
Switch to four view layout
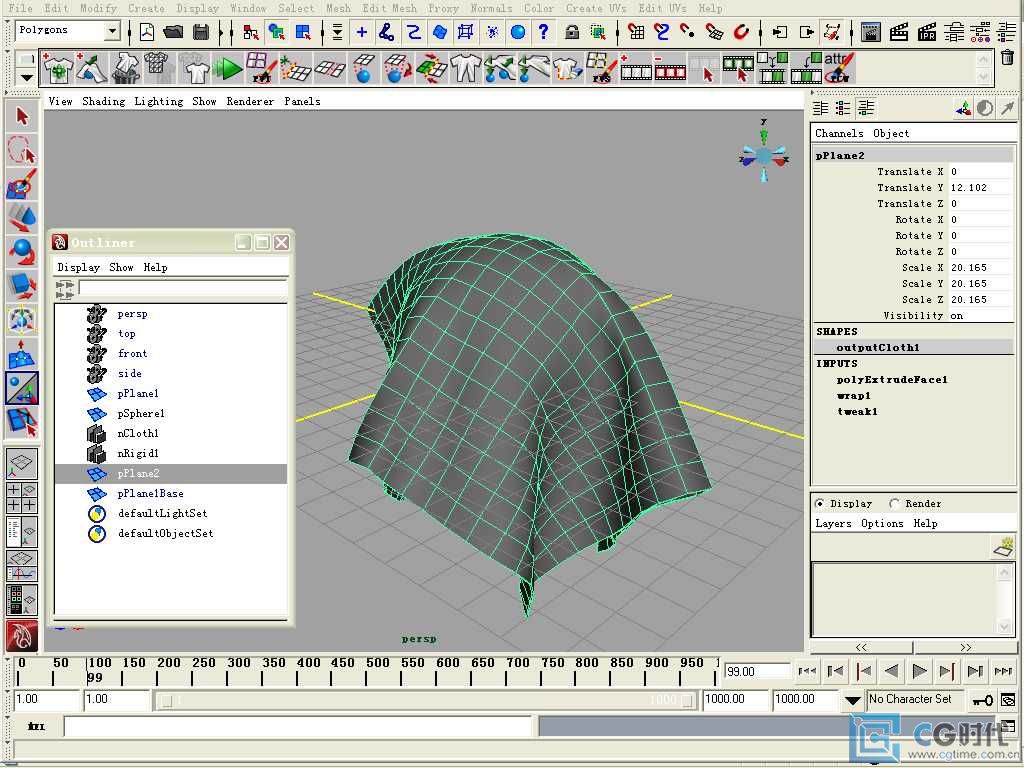(22, 497)
